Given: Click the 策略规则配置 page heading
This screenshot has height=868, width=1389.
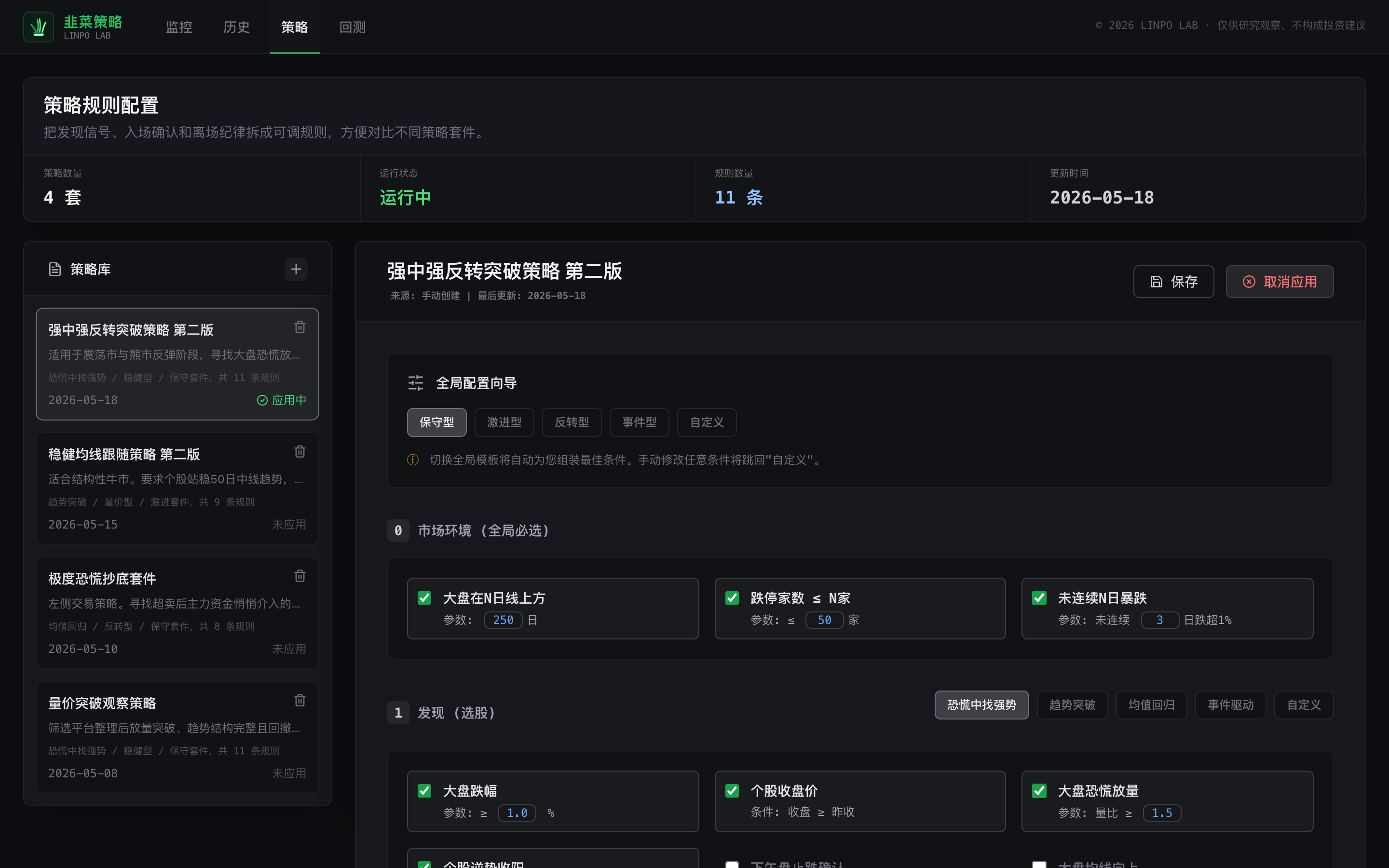Looking at the screenshot, I should 101,105.
